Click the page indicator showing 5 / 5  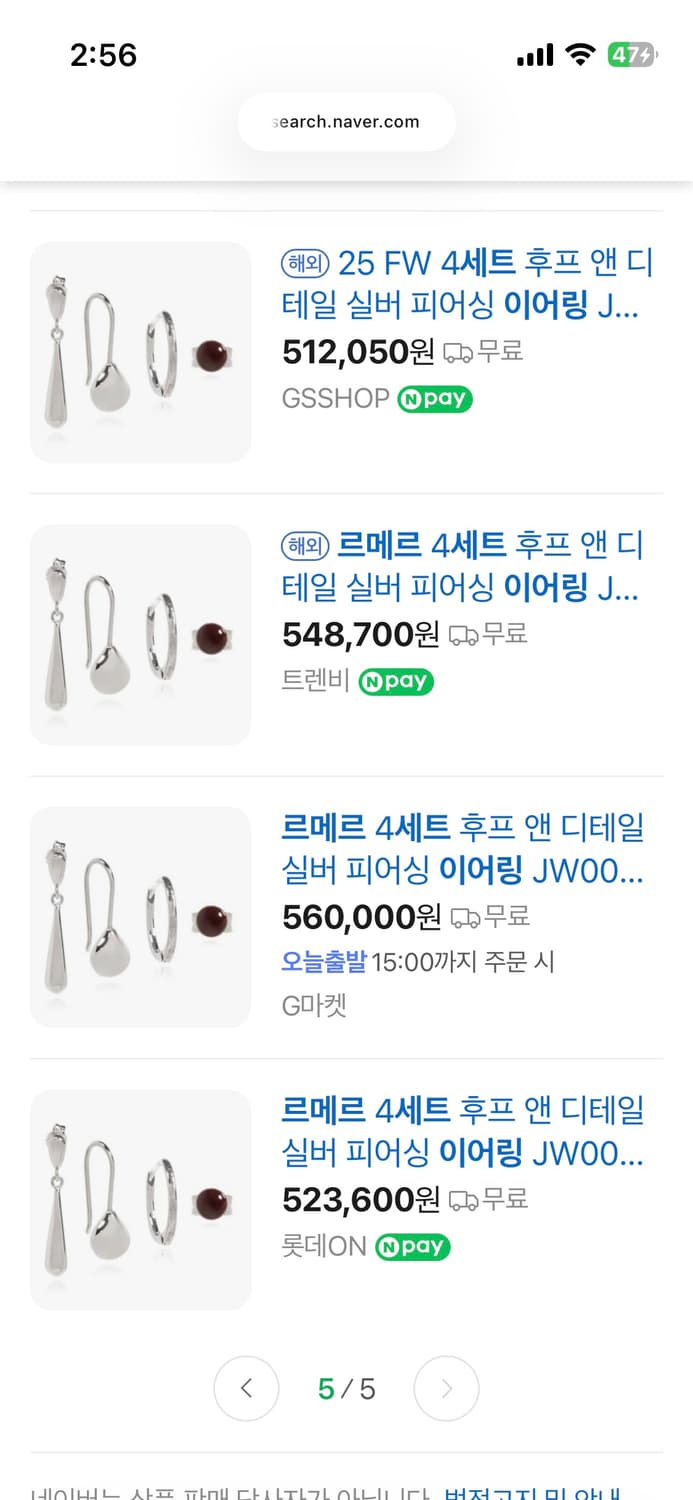click(346, 1388)
